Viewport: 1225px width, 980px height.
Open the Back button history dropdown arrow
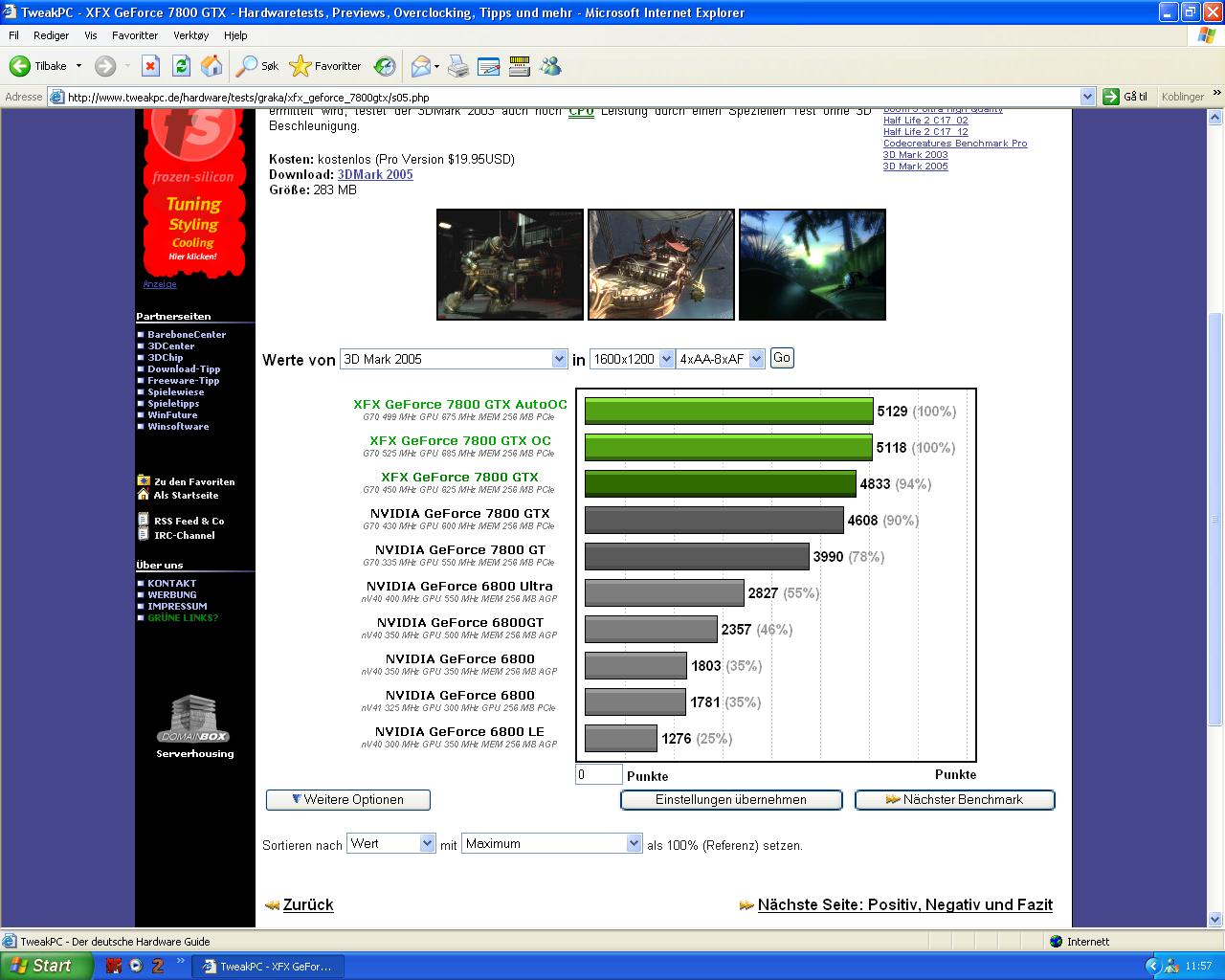(x=78, y=66)
